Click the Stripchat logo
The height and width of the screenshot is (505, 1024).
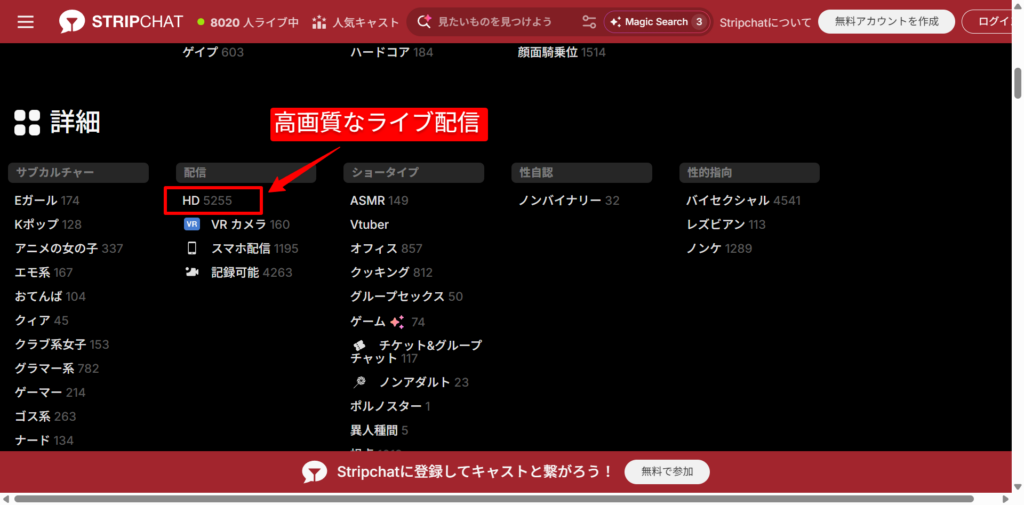(x=121, y=22)
